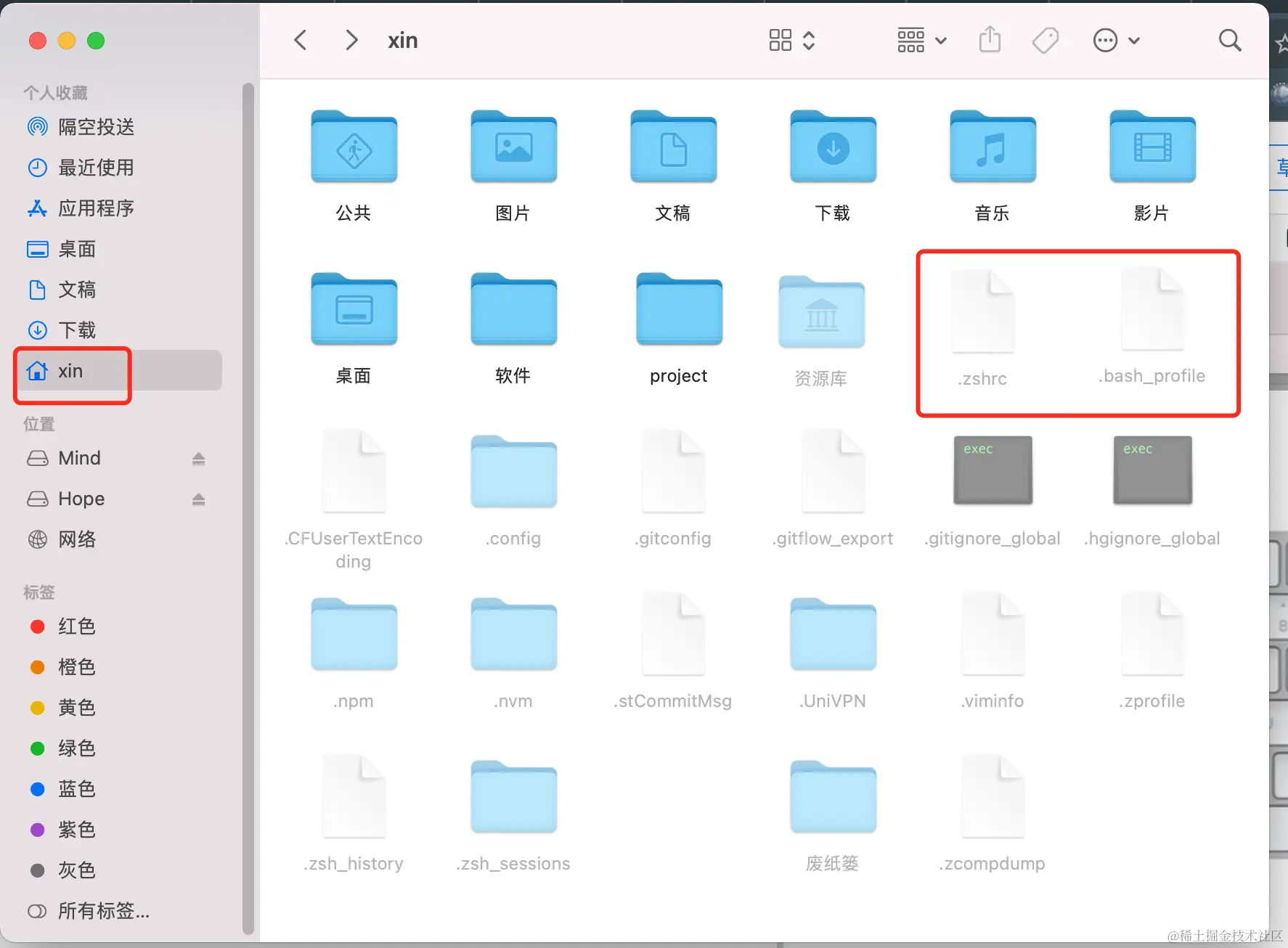The width and height of the screenshot is (1288, 948).
Task: Select the 公共 folder icon
Action: [354, 147]
